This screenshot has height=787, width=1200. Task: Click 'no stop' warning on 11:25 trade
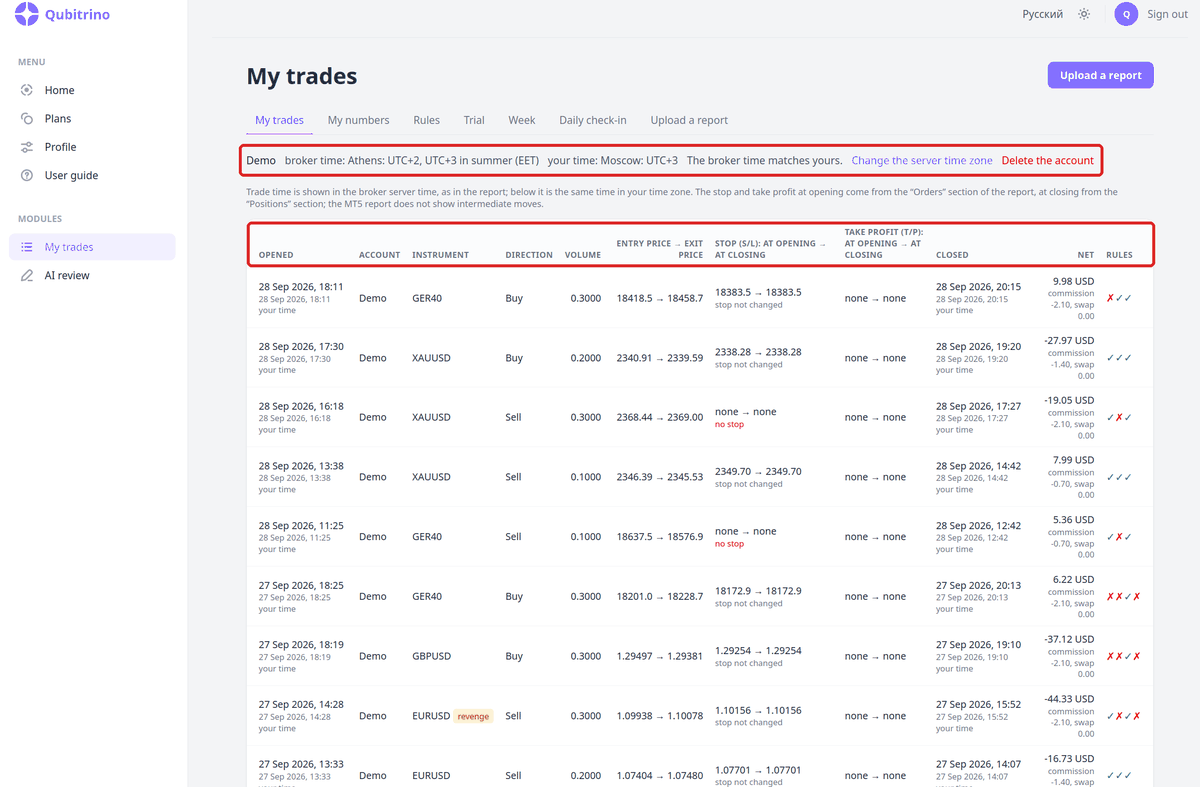729,544
